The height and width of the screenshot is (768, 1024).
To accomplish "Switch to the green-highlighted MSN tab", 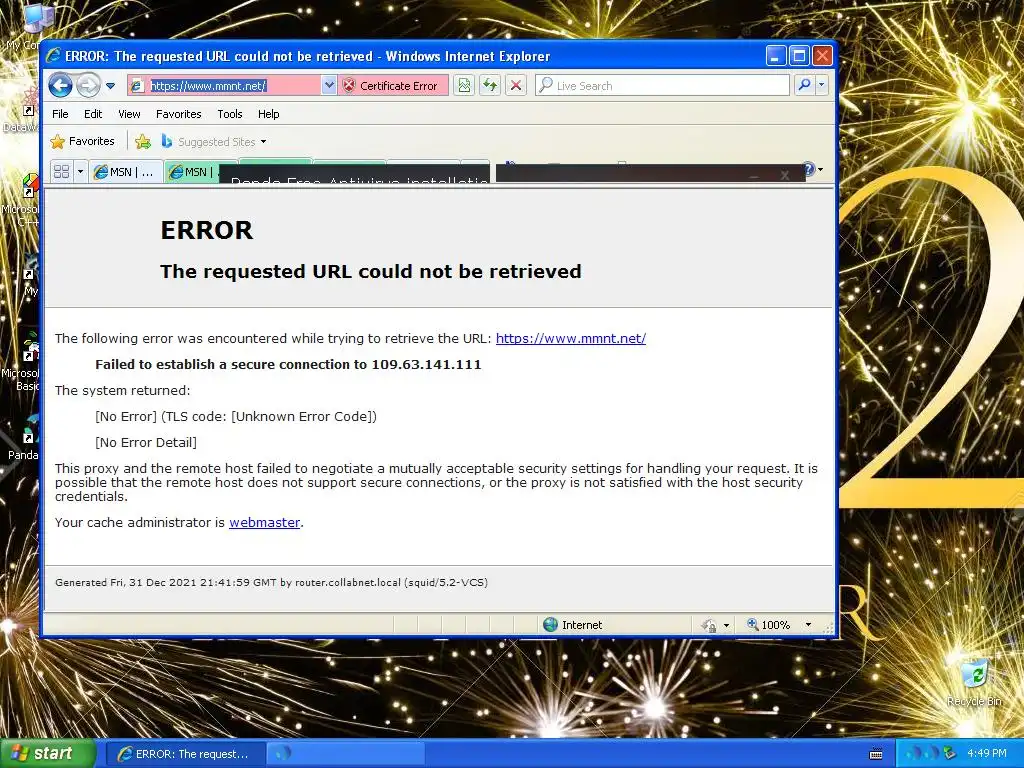I will click(192, 172).
